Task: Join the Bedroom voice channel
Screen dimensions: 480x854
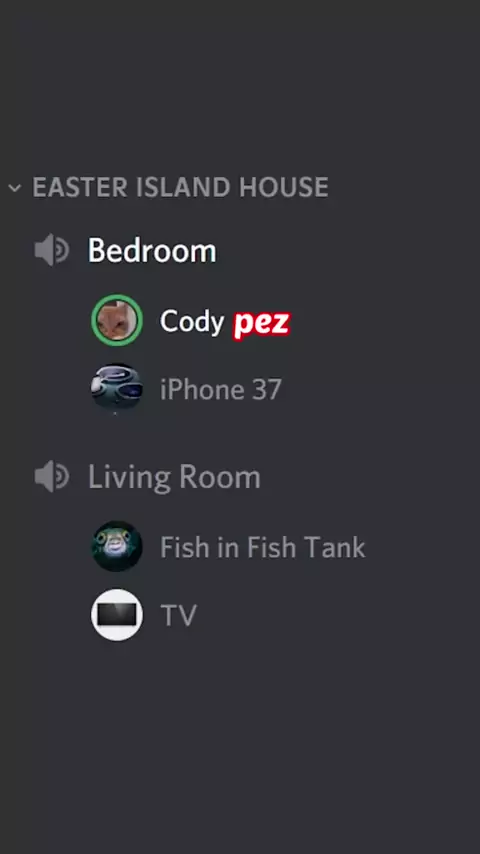Action: point(152,251)
